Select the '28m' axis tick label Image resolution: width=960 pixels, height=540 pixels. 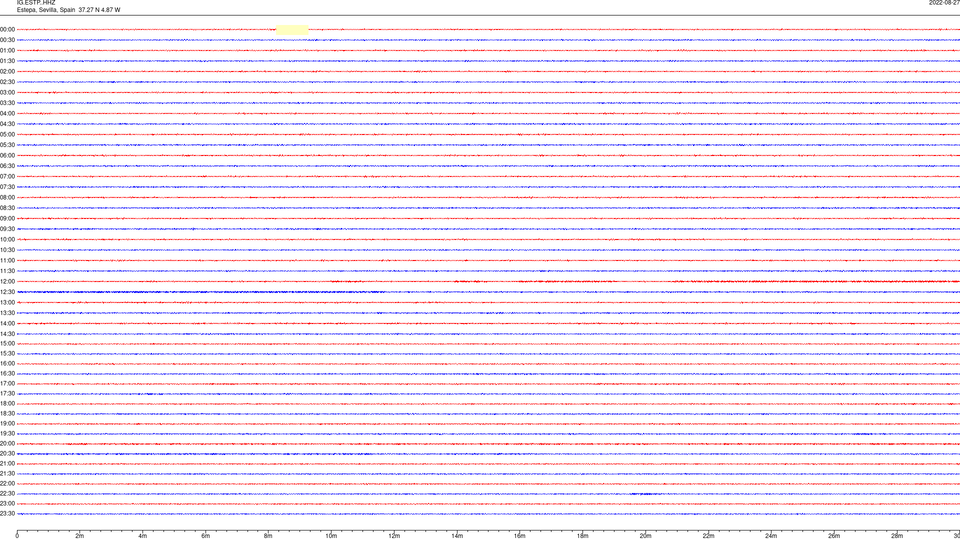point(897,536)
